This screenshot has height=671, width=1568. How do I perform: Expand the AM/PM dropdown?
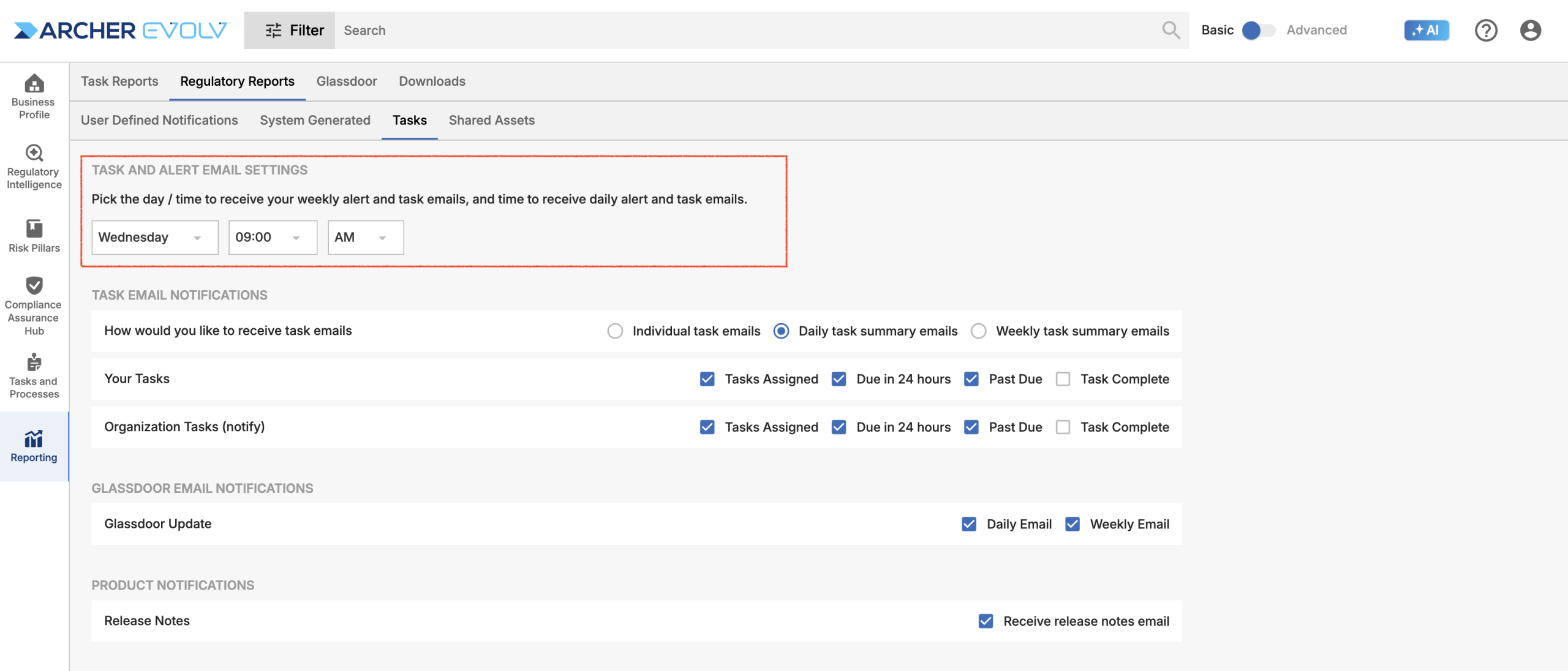tap(366, 238)
